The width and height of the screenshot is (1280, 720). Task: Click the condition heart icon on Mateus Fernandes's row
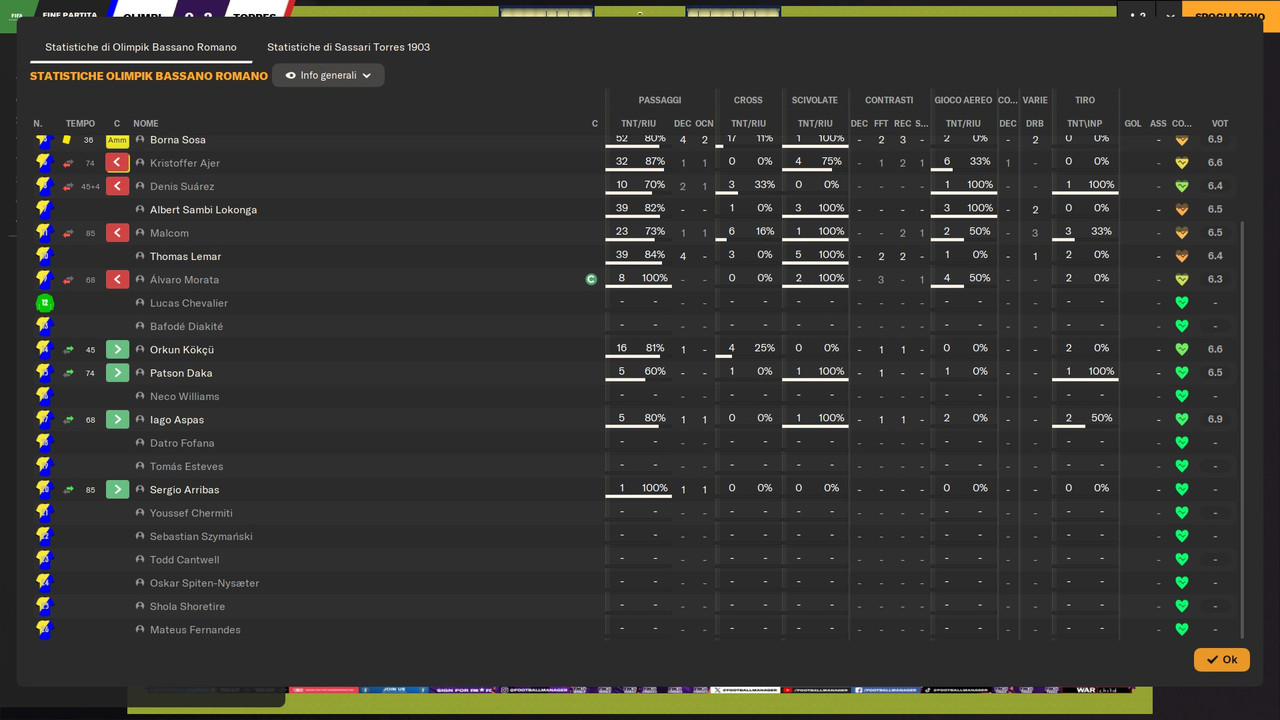[x=1181, y=630]
